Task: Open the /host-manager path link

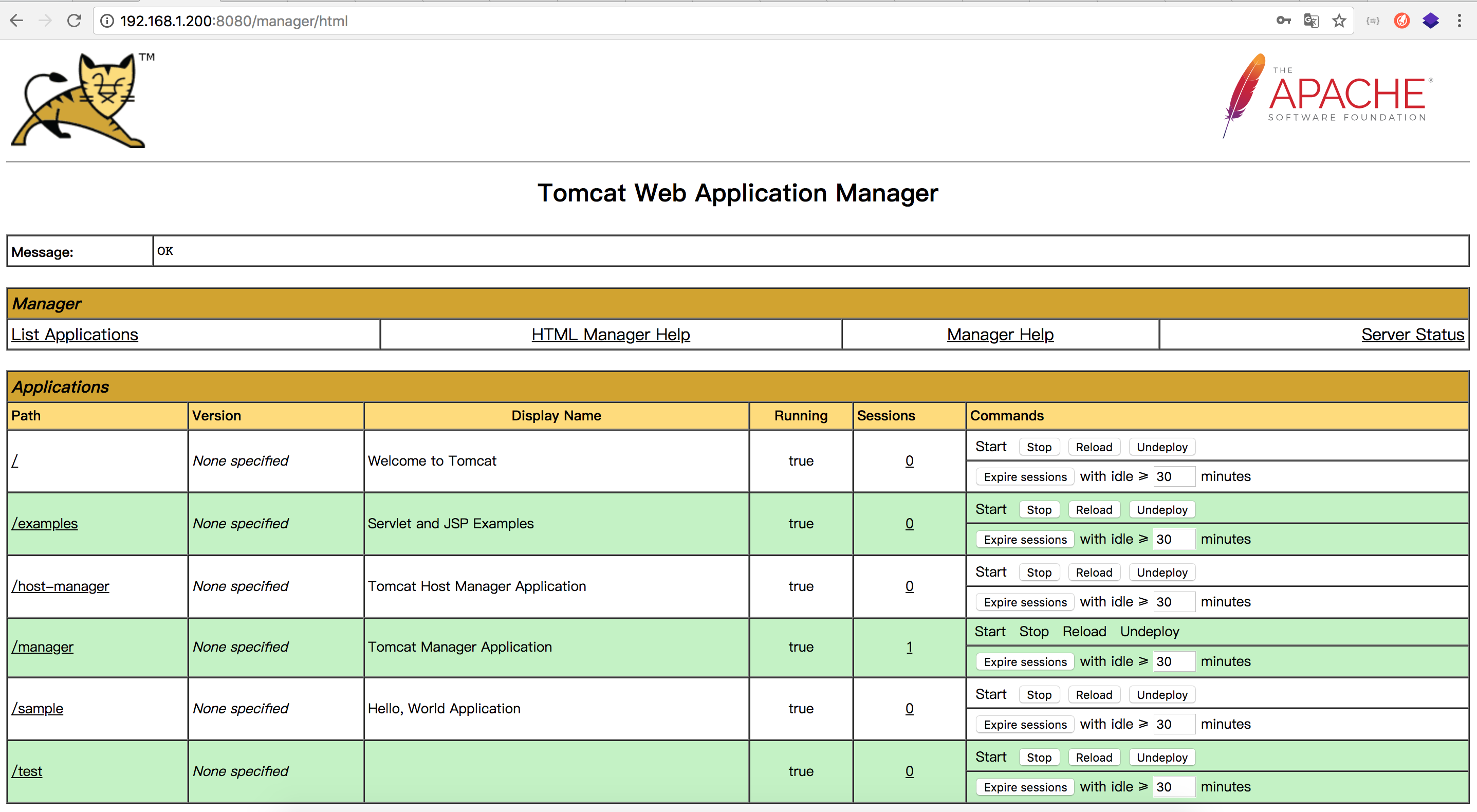Action: click(x=60, y=586)
